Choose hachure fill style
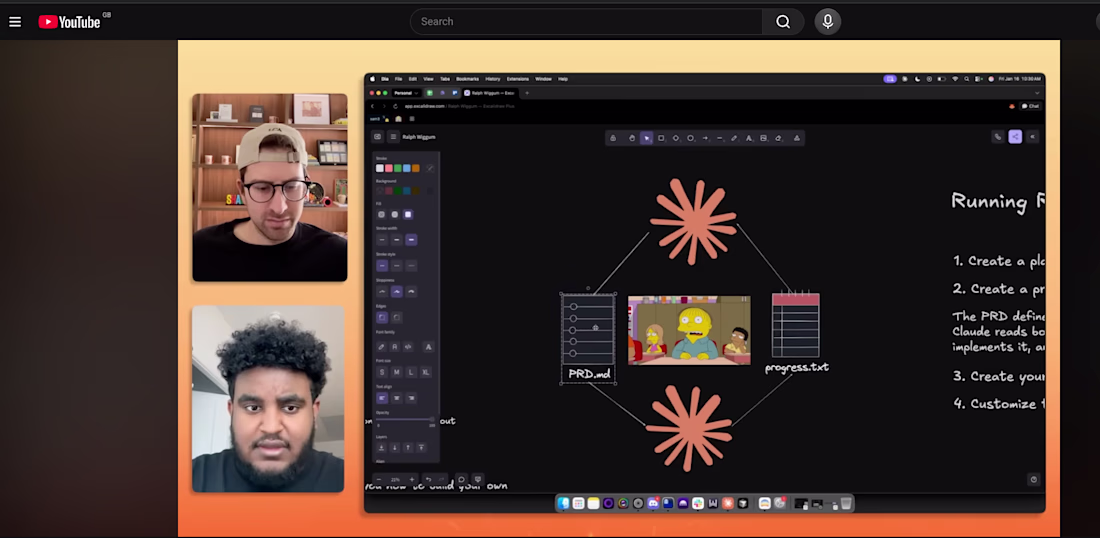The width and height of the screenshot is (1100, 538). point(382,215)
